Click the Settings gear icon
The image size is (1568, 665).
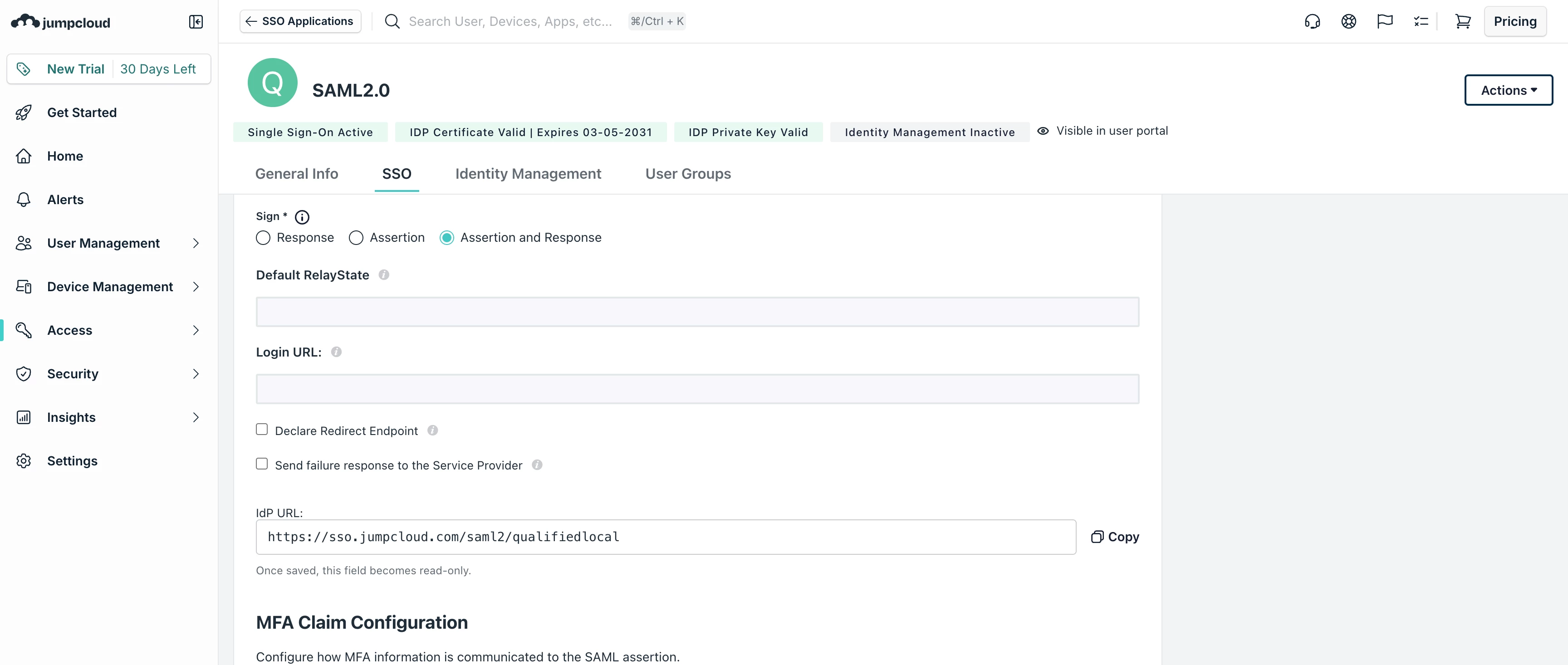click(24, 460)
